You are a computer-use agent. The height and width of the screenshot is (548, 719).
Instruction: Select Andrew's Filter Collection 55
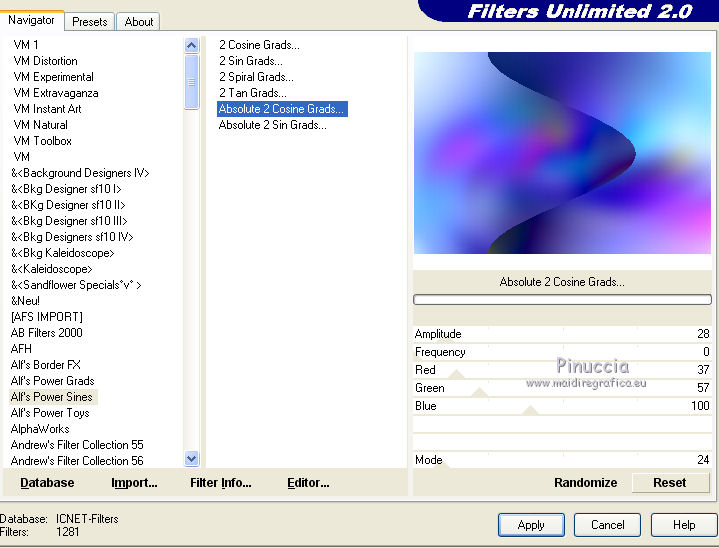pyautogui.click(x=77, y=445)
